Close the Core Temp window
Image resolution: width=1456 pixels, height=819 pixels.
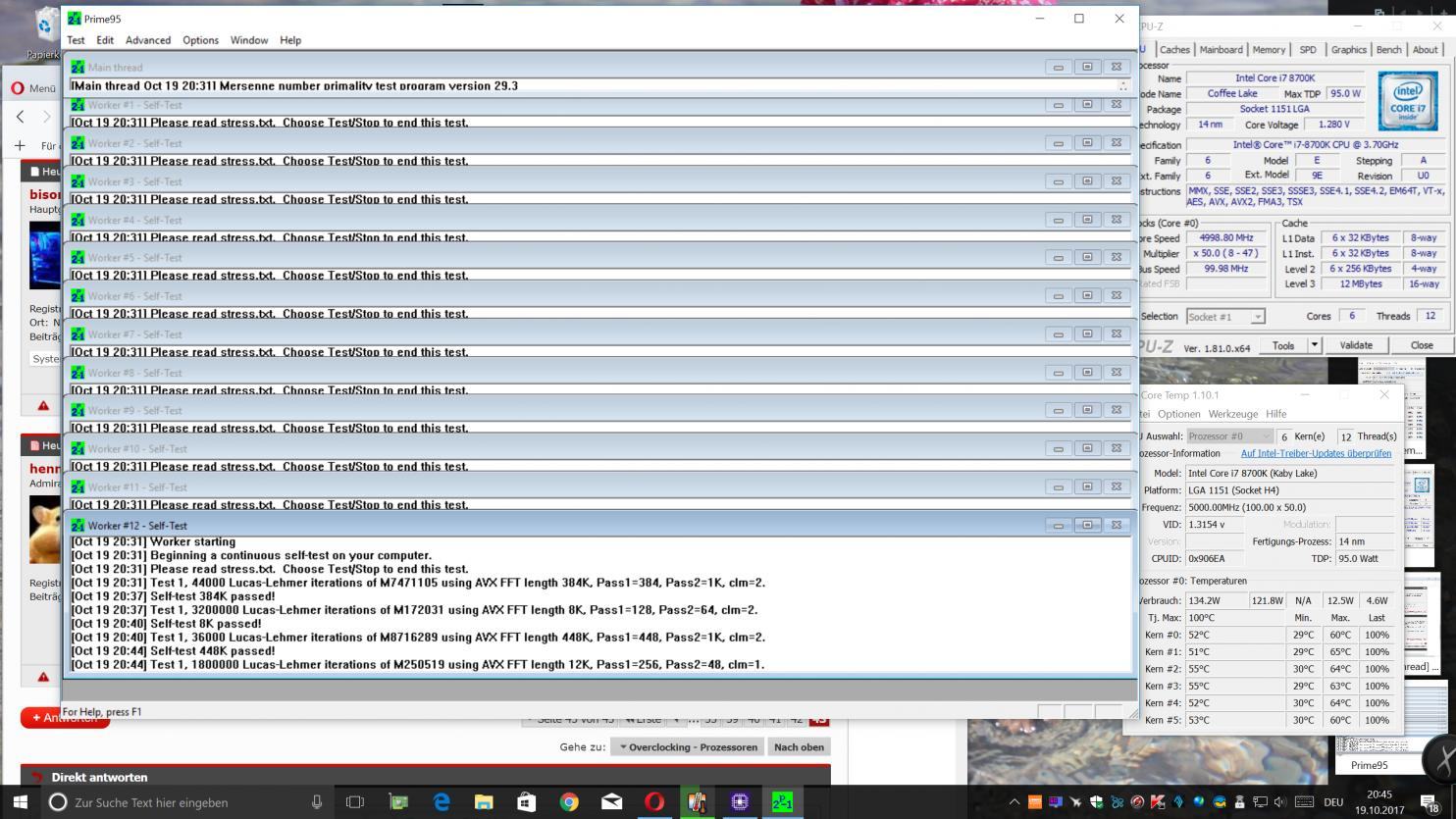tap(1384, 395)
